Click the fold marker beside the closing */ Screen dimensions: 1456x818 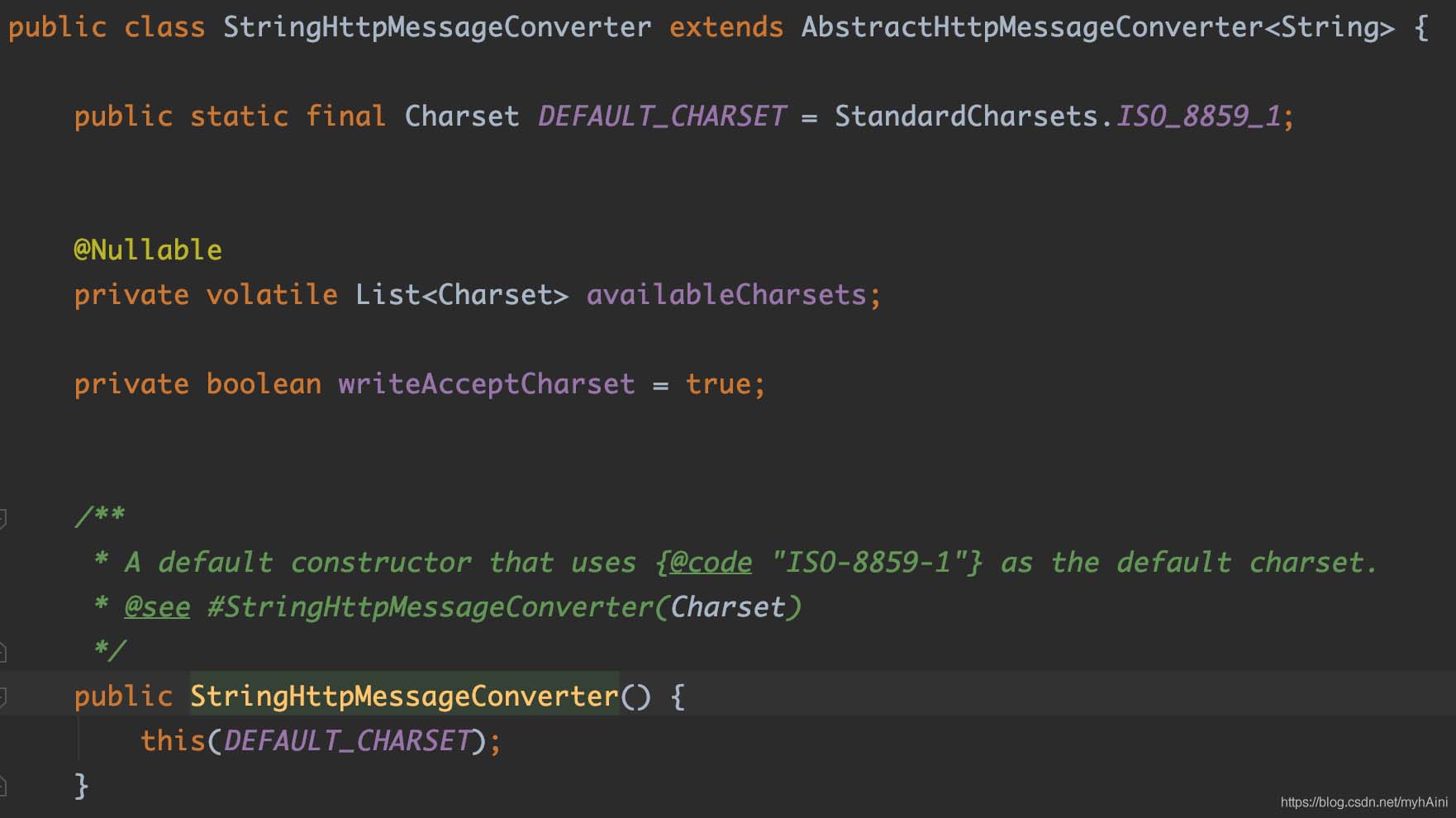[2, 653]
